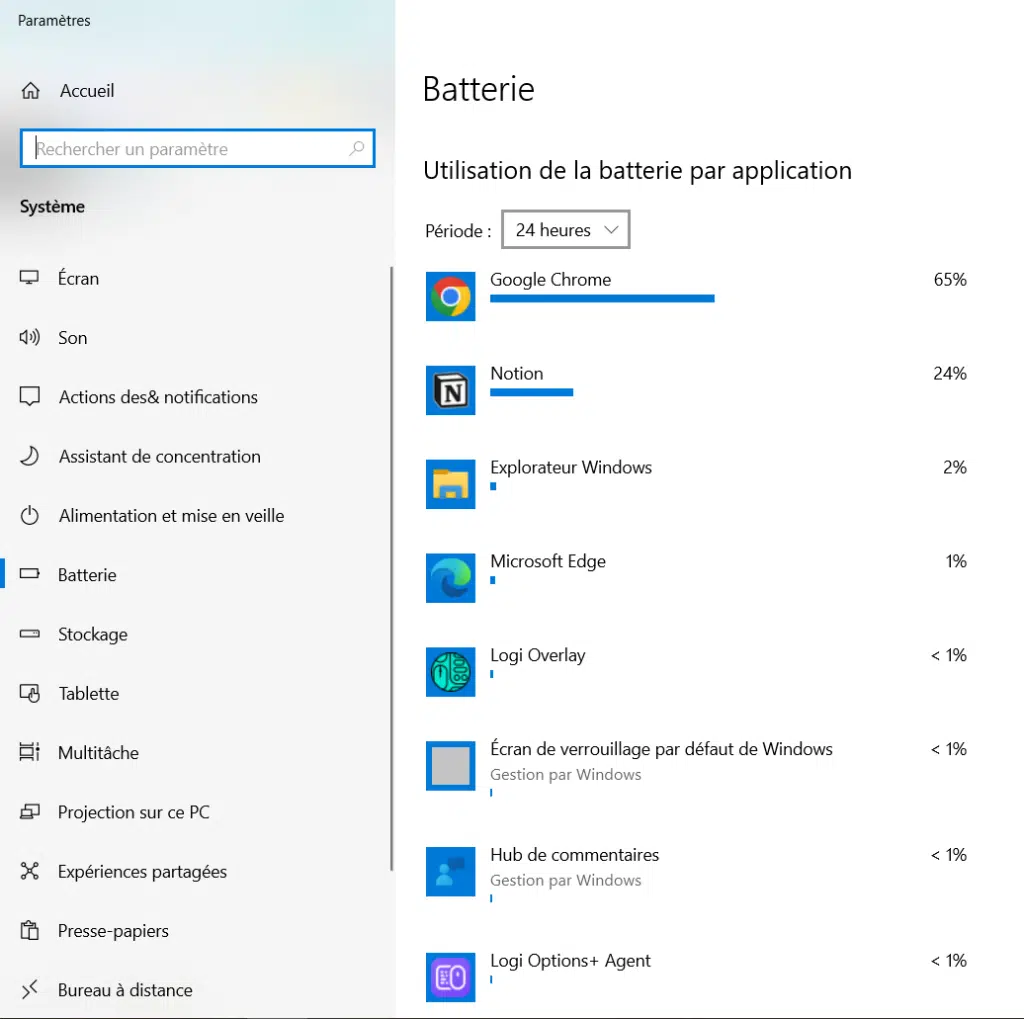The image size is (1024, 1019).
Task: Click the Système section heading
Action: click(x=52, y=206)
